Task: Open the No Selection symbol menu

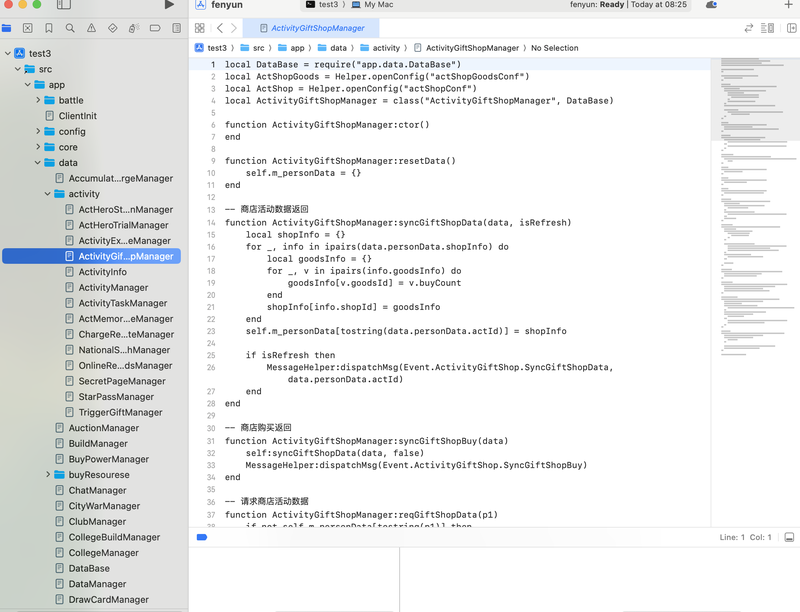Action: pyautogui.click(x=555, y=48)
